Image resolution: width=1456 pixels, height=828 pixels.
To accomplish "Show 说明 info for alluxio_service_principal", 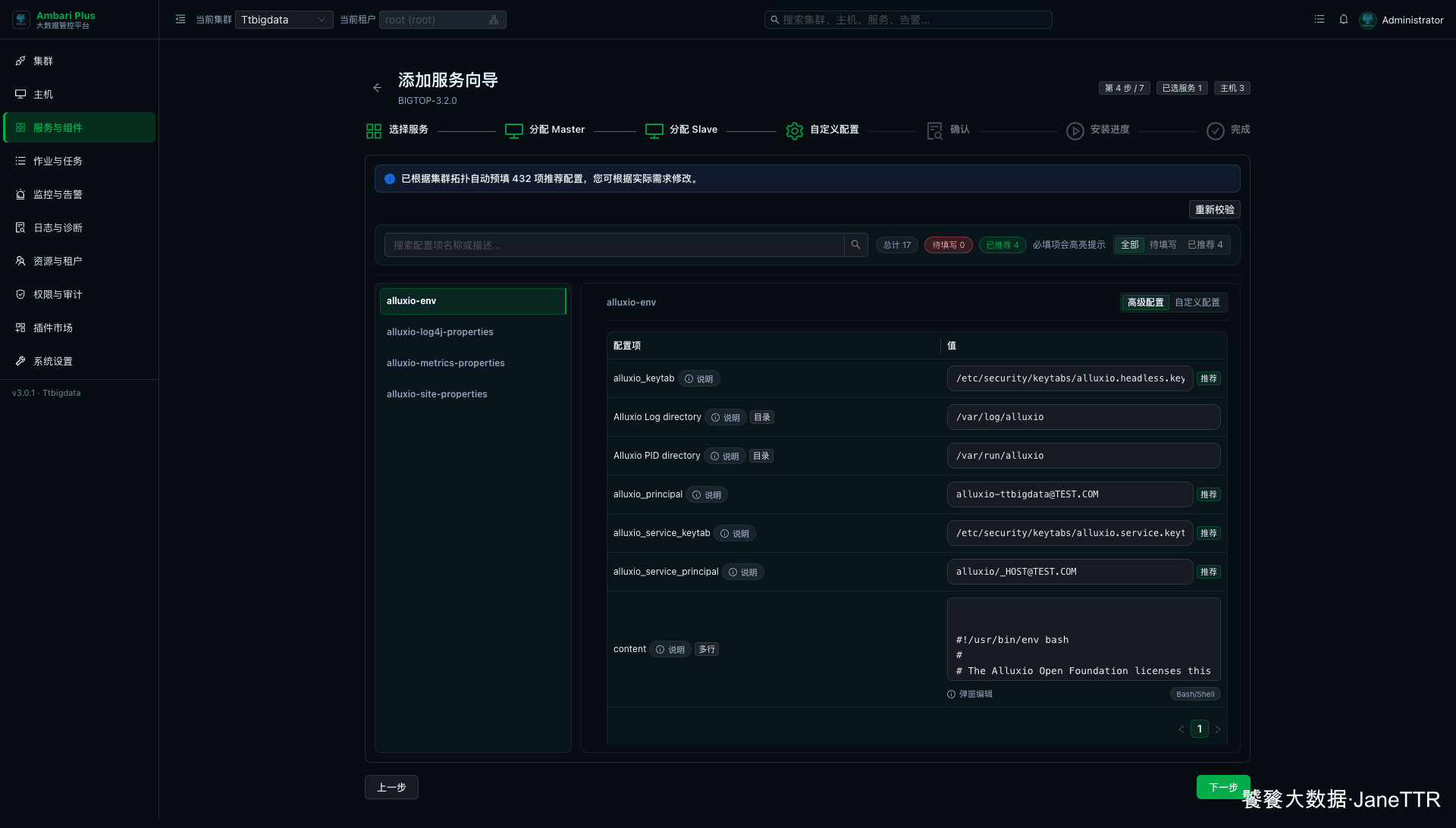I will pyautogui.click(x=743, y=572).
